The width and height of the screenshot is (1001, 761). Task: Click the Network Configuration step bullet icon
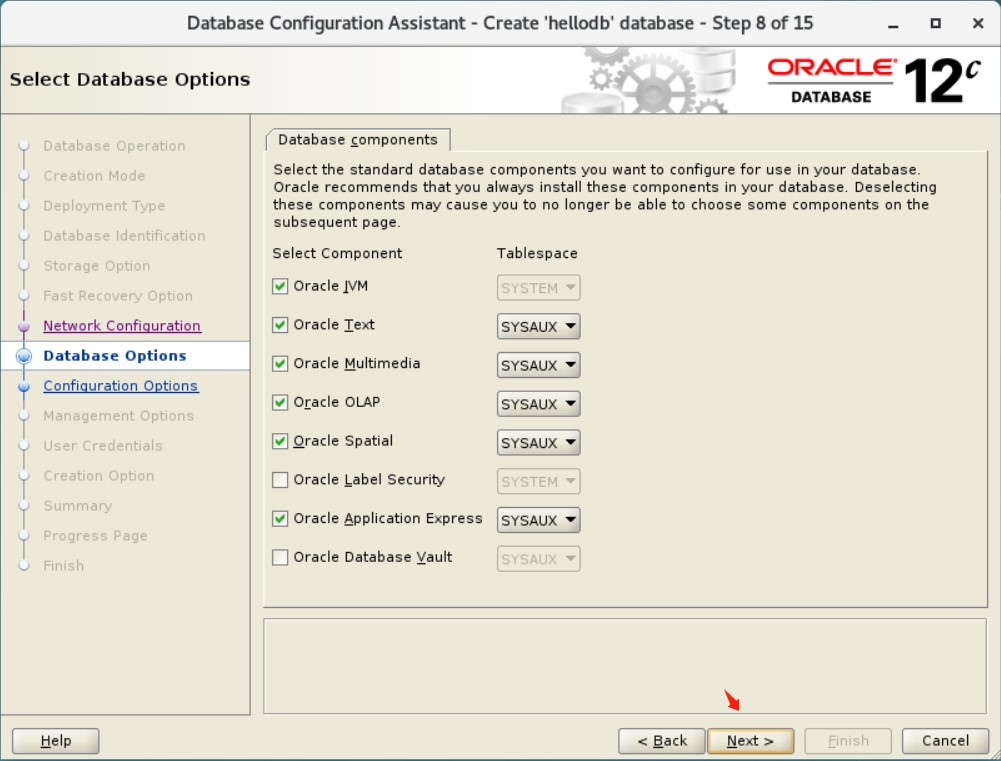(x=24, y=326)
